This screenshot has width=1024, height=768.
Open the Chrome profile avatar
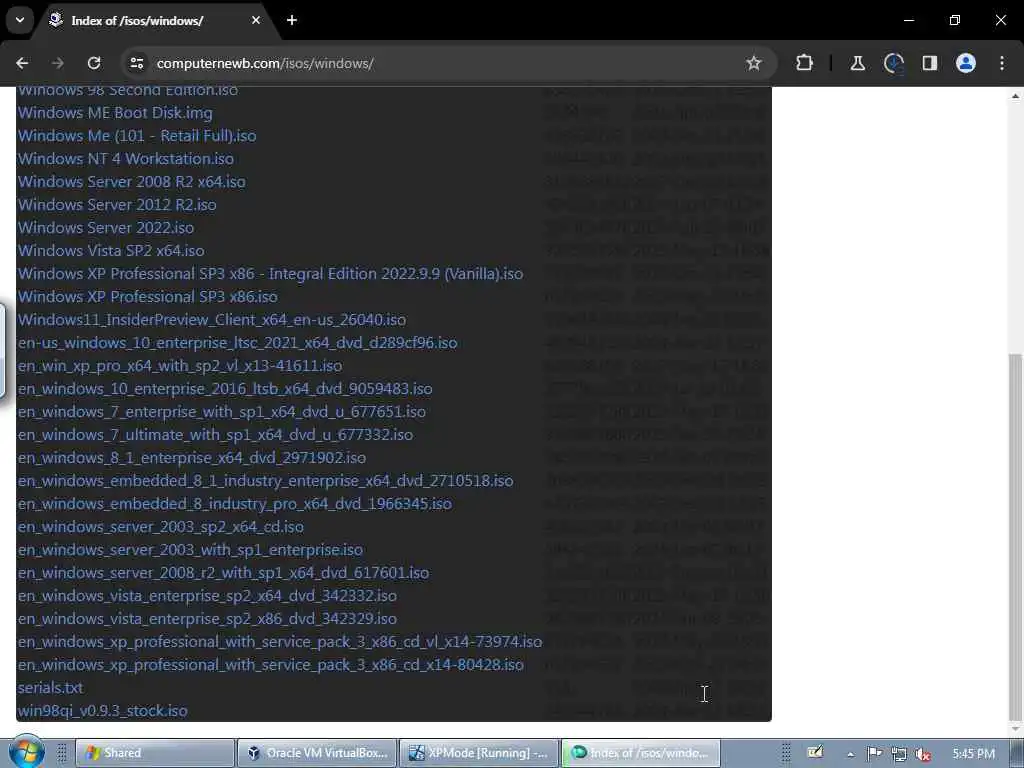point(966,63)
